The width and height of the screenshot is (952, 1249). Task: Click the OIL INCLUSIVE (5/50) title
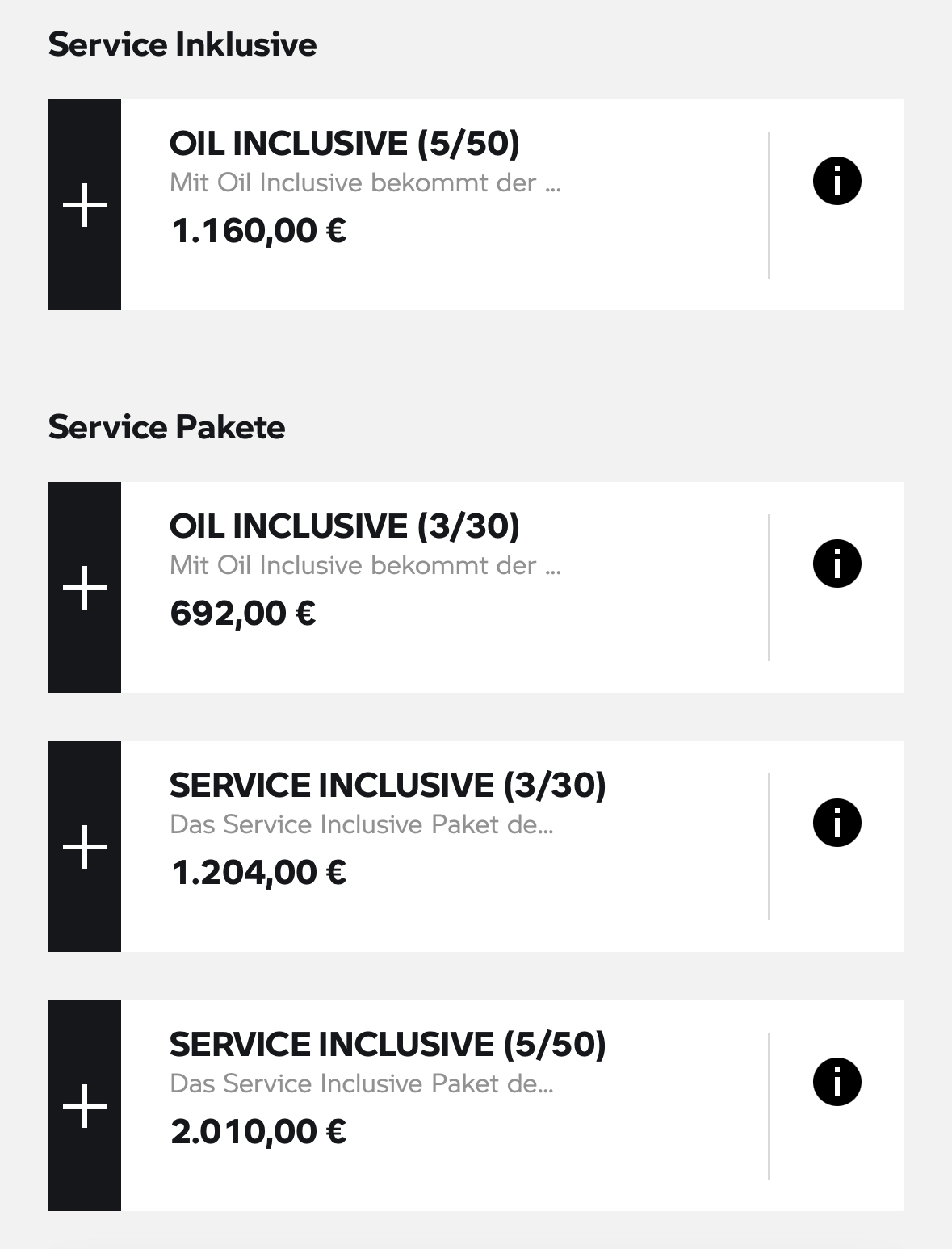coord(344,144)
